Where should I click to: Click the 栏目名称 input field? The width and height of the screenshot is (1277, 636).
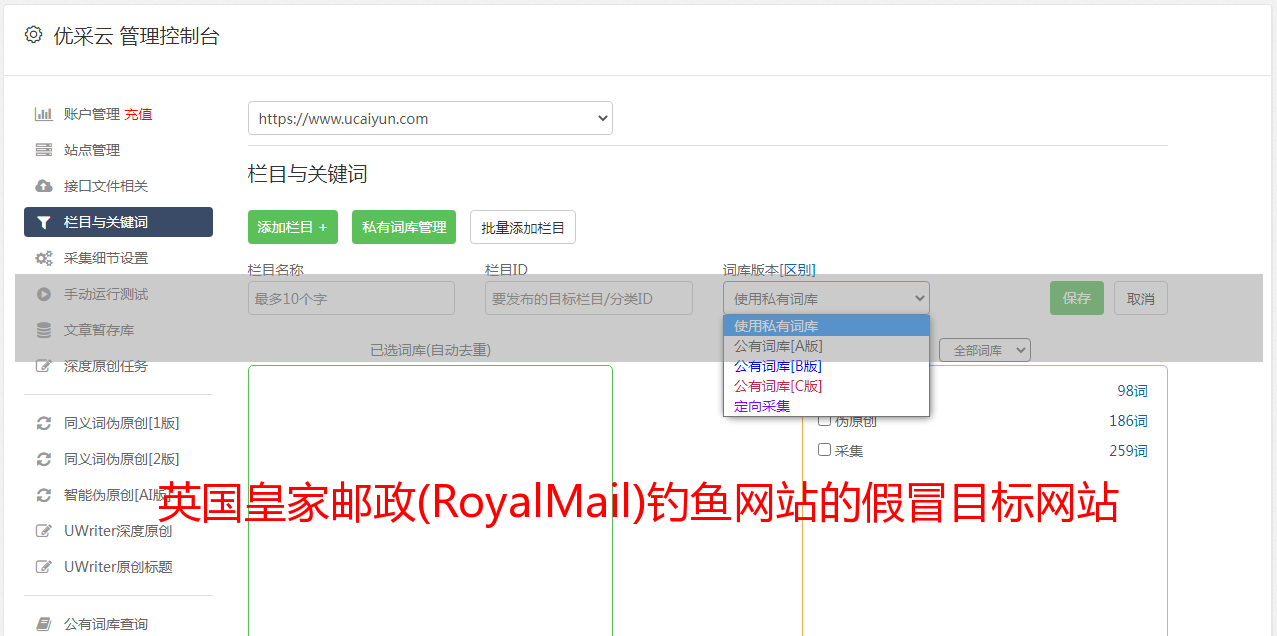[x=351, y=298]
